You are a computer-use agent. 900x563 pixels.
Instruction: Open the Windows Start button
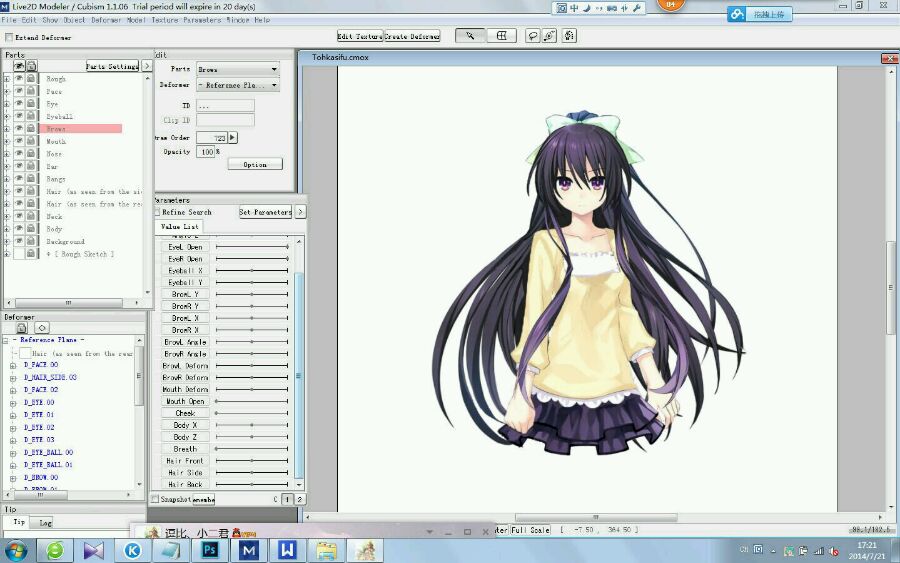[16, 550]
